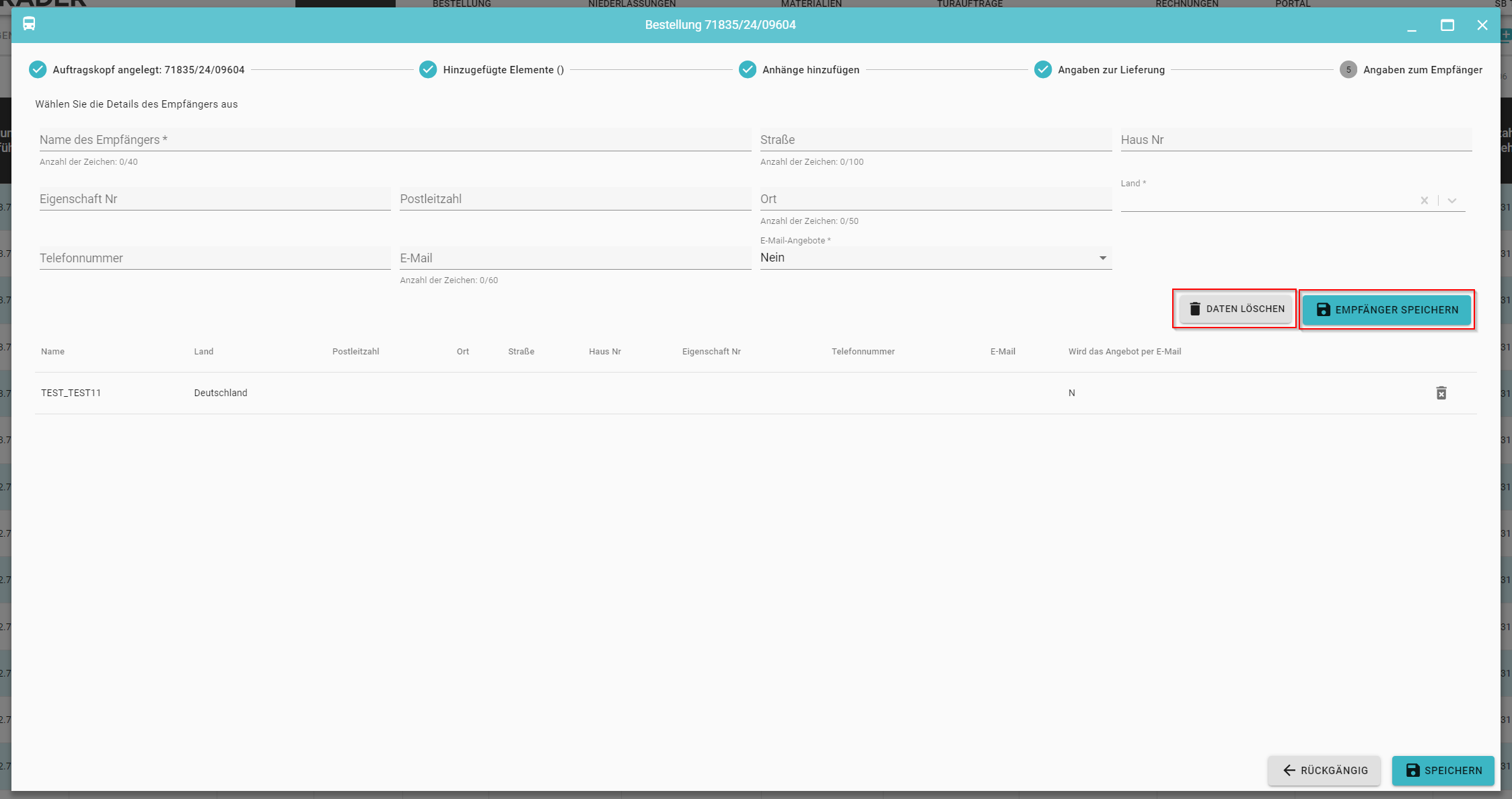
Task: Expand the Land dropdown chevron
Action: click(1452, 200)
